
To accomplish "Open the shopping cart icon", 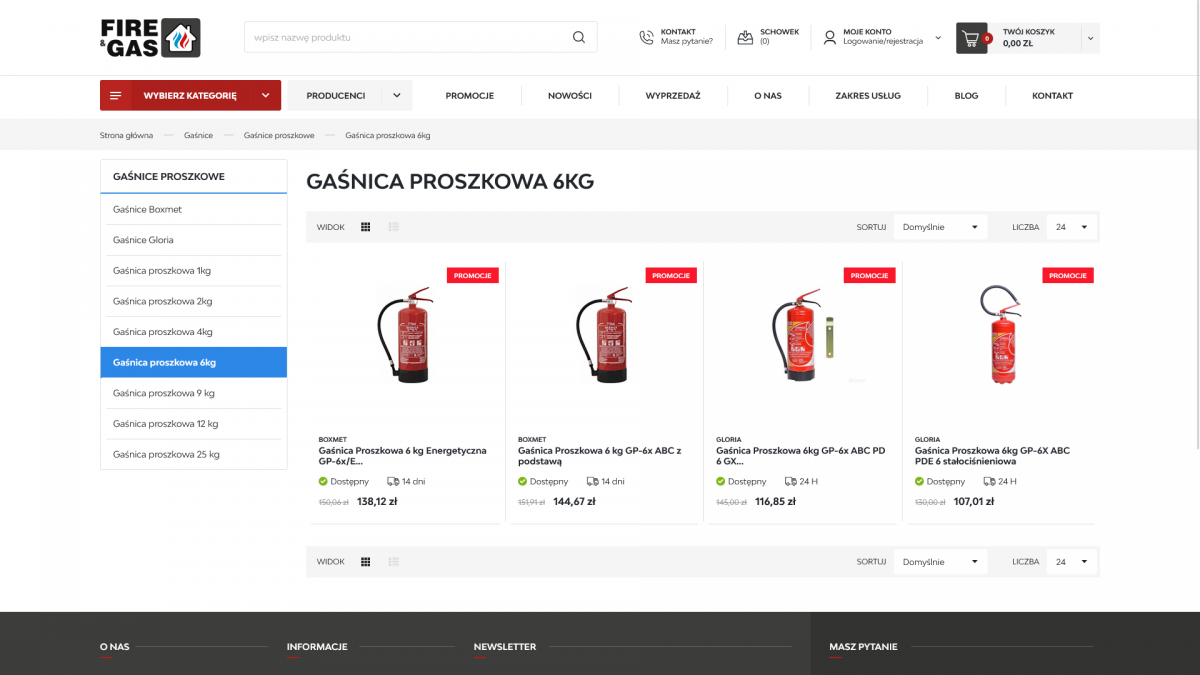I will click(970, 38).
